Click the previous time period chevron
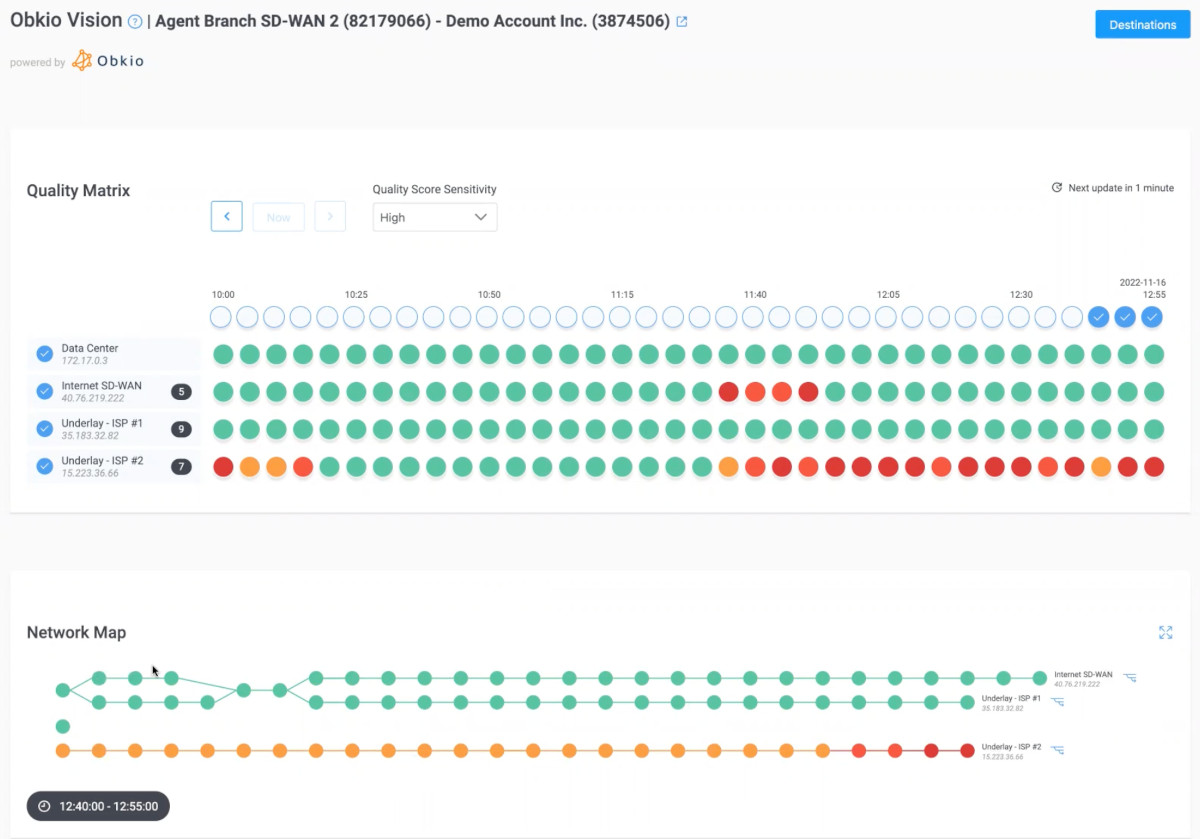The height and width of the screenshot is (839, 1200). (x=226, y=216)
